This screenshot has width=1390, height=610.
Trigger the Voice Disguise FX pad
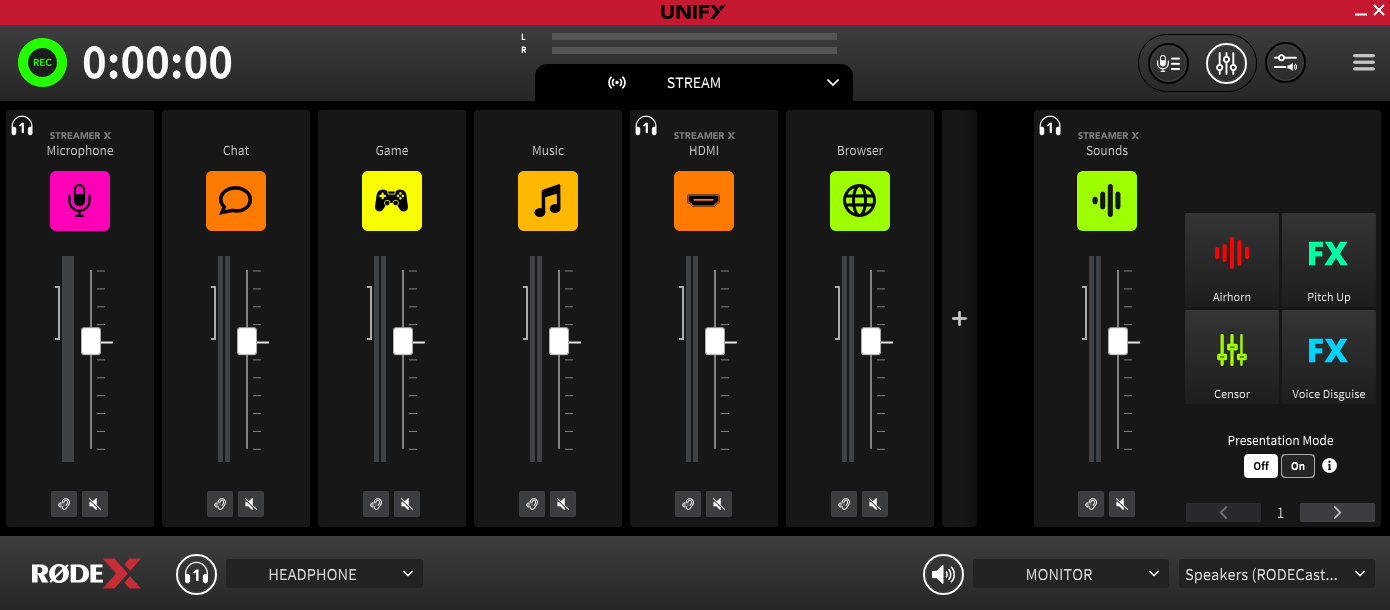[x=1329, y=357]
